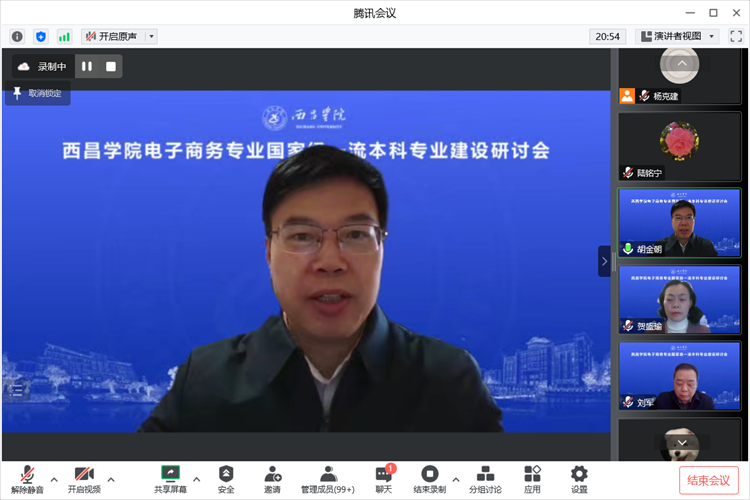750x500 pixels.
Task: Collapse the participant video sidebar
Action: coord(604,261)
